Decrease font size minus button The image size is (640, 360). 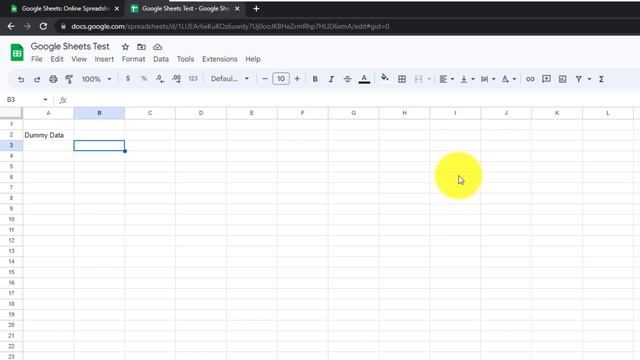pos(264,79)
